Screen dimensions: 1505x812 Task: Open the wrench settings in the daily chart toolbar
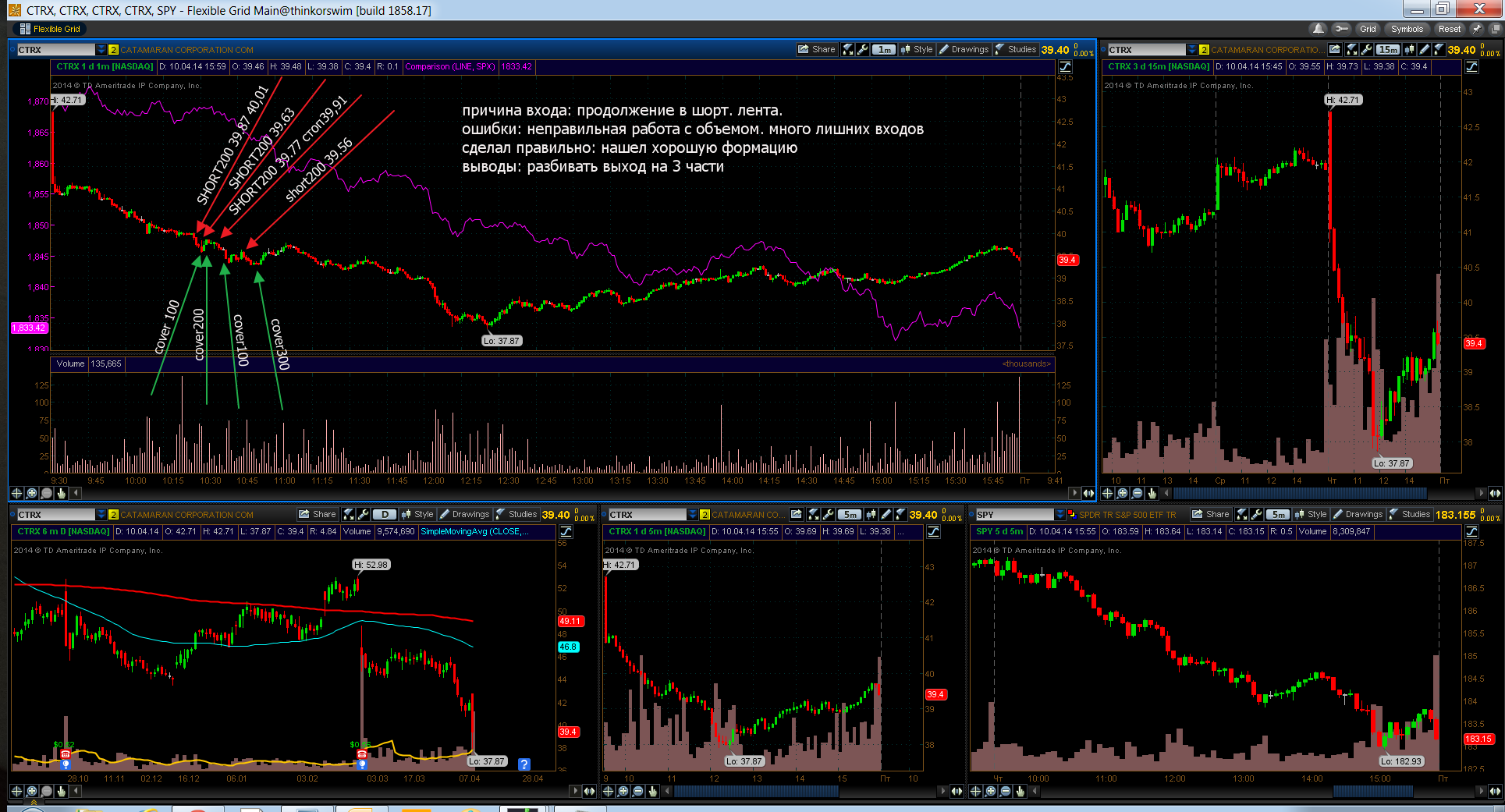click(x=363, y=514)
